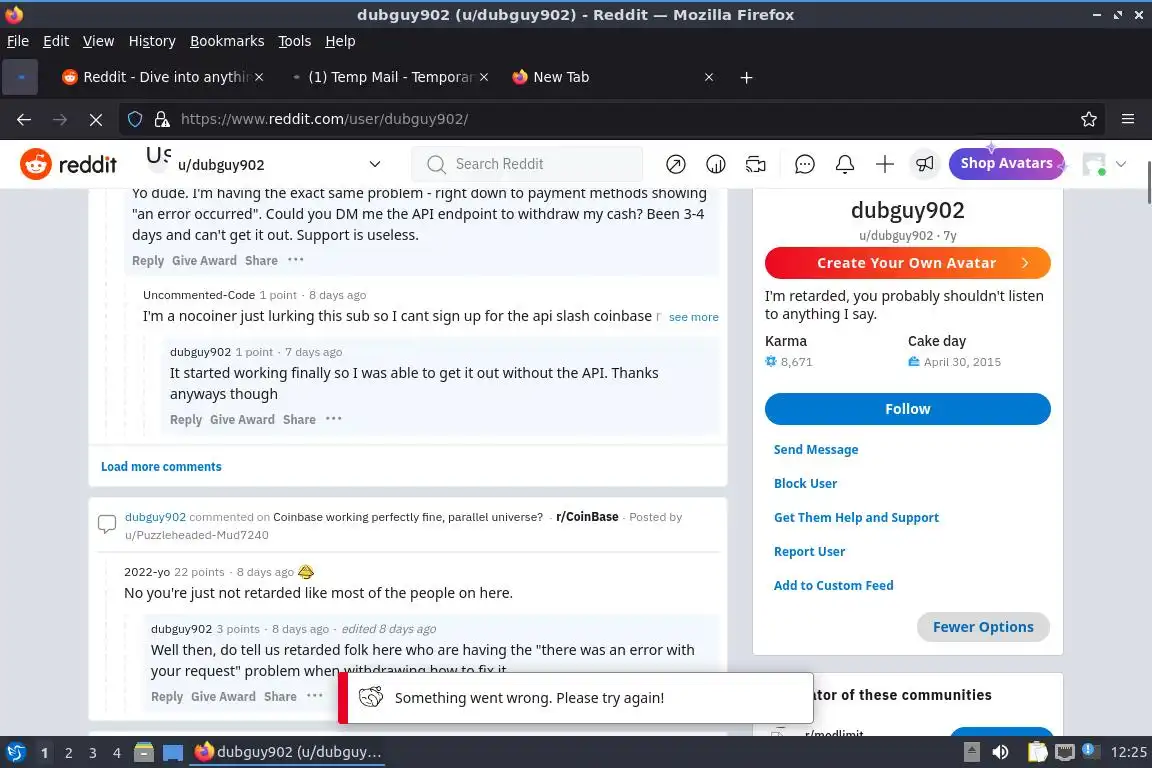
Task: Click Reply under 'Well then' comment
Action: coord(167,696)
